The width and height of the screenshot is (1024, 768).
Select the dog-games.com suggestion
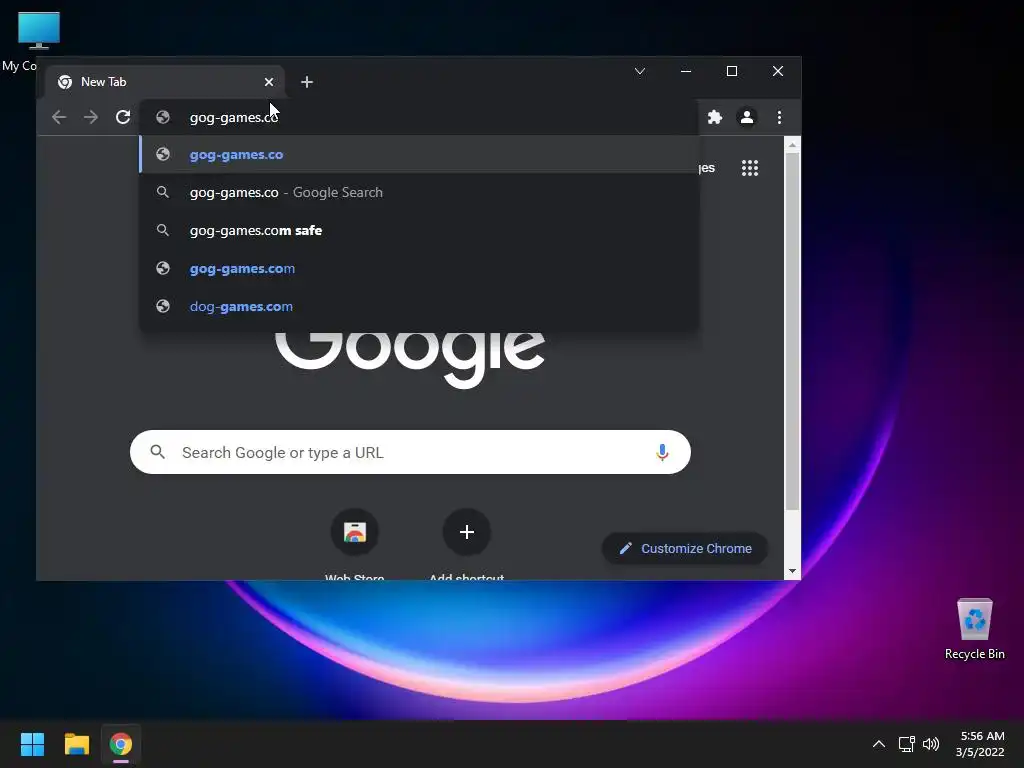pos(419,306)
